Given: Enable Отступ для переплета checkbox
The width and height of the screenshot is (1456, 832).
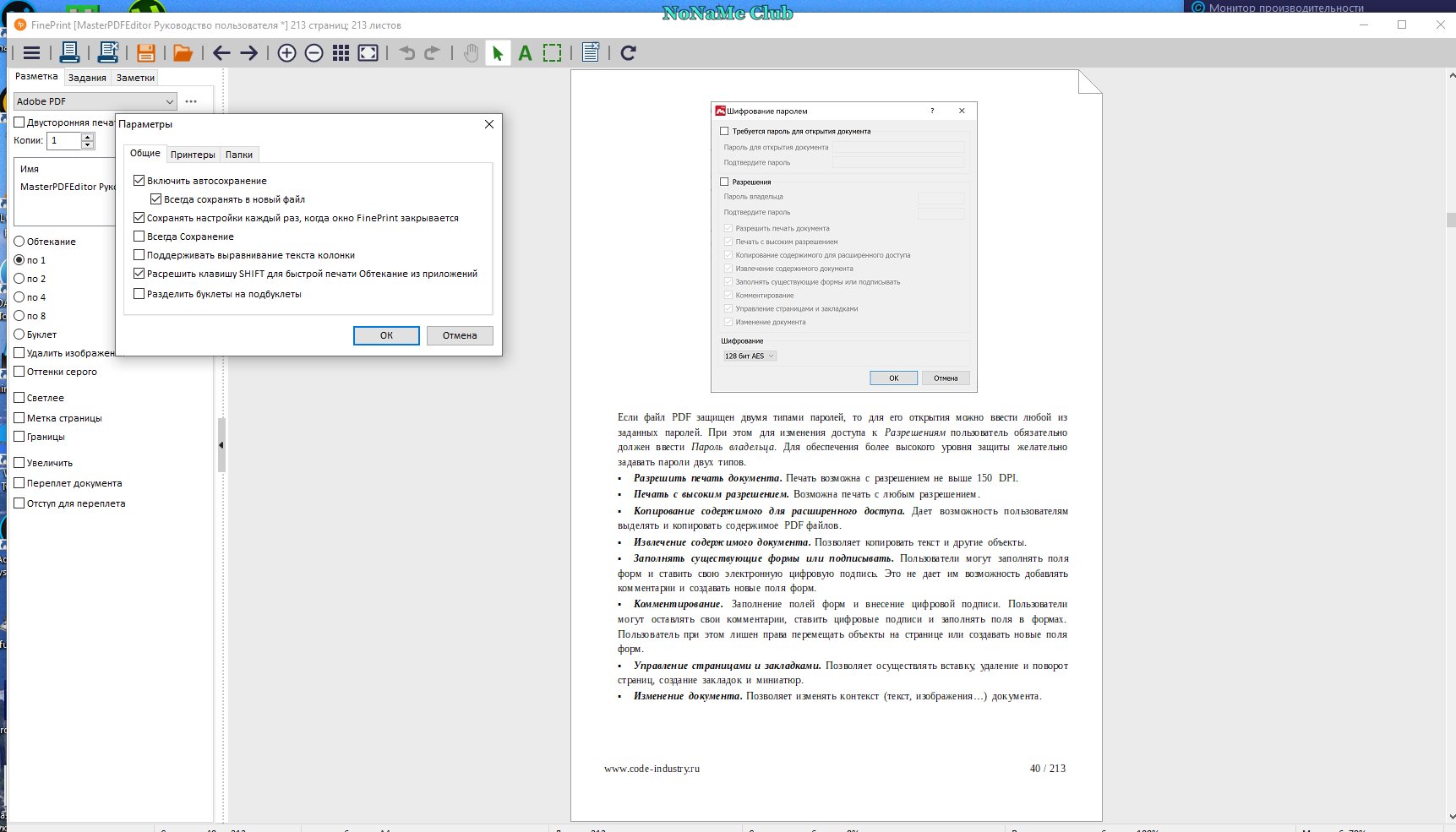Looking at the screenshot, I should tap(19, 503).
